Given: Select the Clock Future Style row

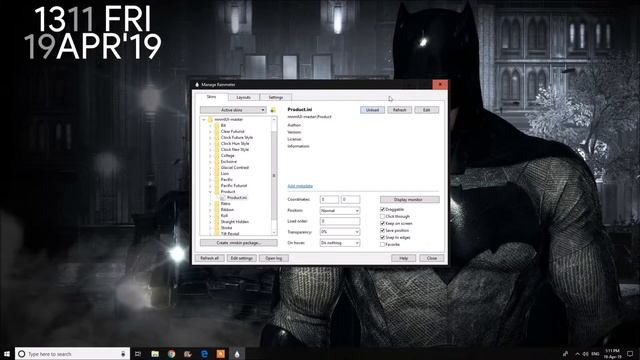Looking at the screenshot, I should (x=237, y=138).
